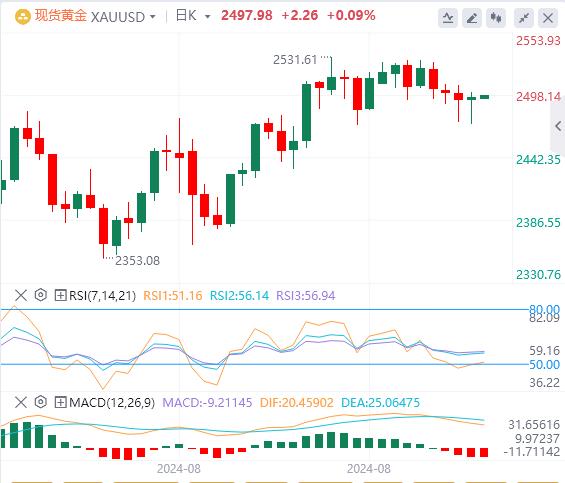Click the RSI1:51.16 value

coord(173,296)
